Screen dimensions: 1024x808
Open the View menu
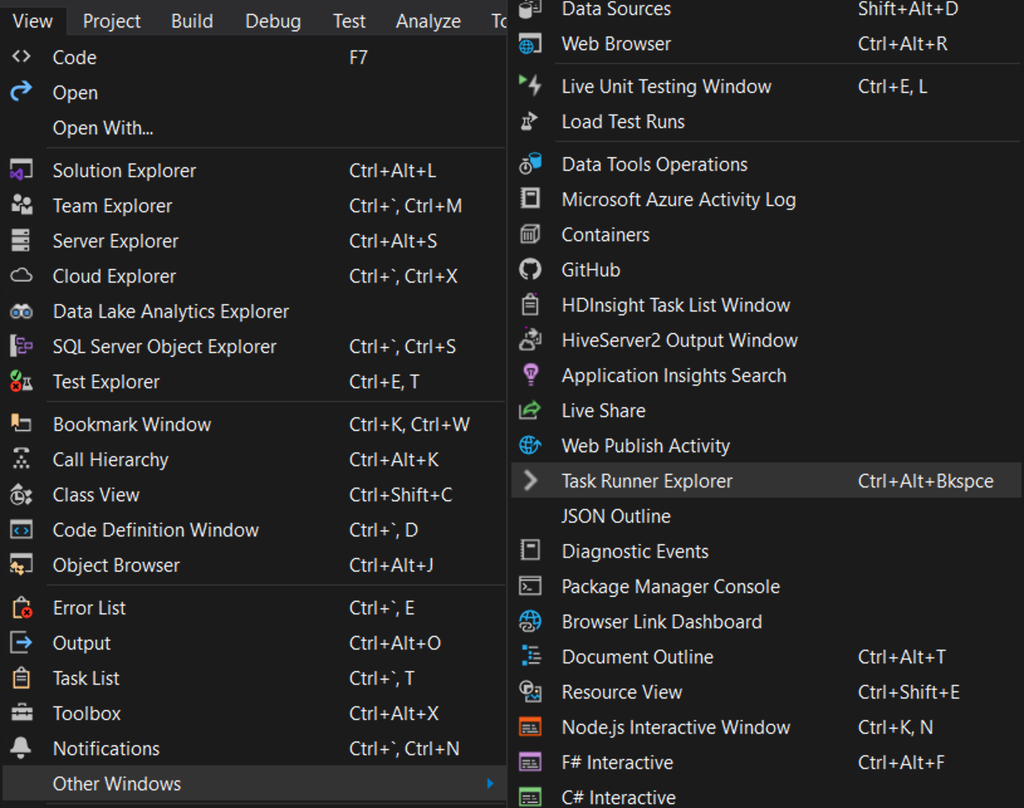pyautogui.click(x=33, y=21)
